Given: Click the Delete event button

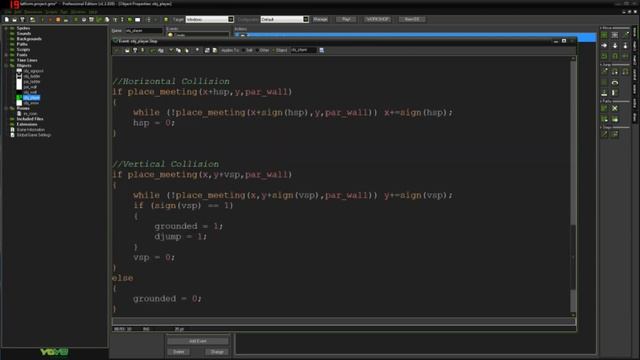Looking at the screenshot, I should (178, 352).
